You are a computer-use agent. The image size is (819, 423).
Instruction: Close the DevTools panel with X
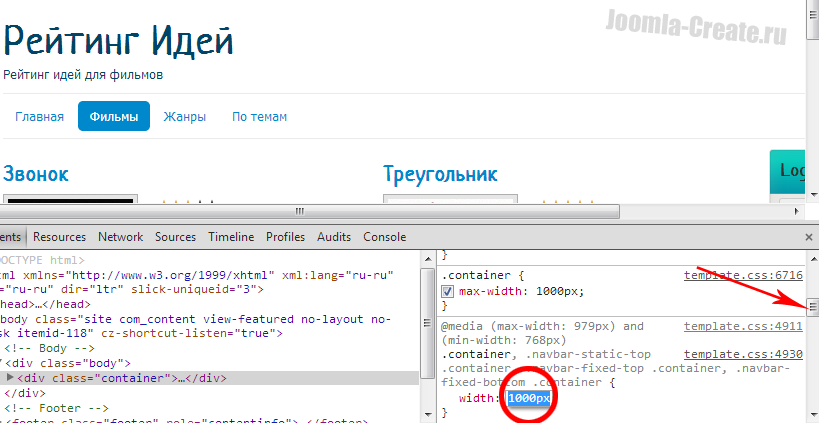[x=808, y=237]
